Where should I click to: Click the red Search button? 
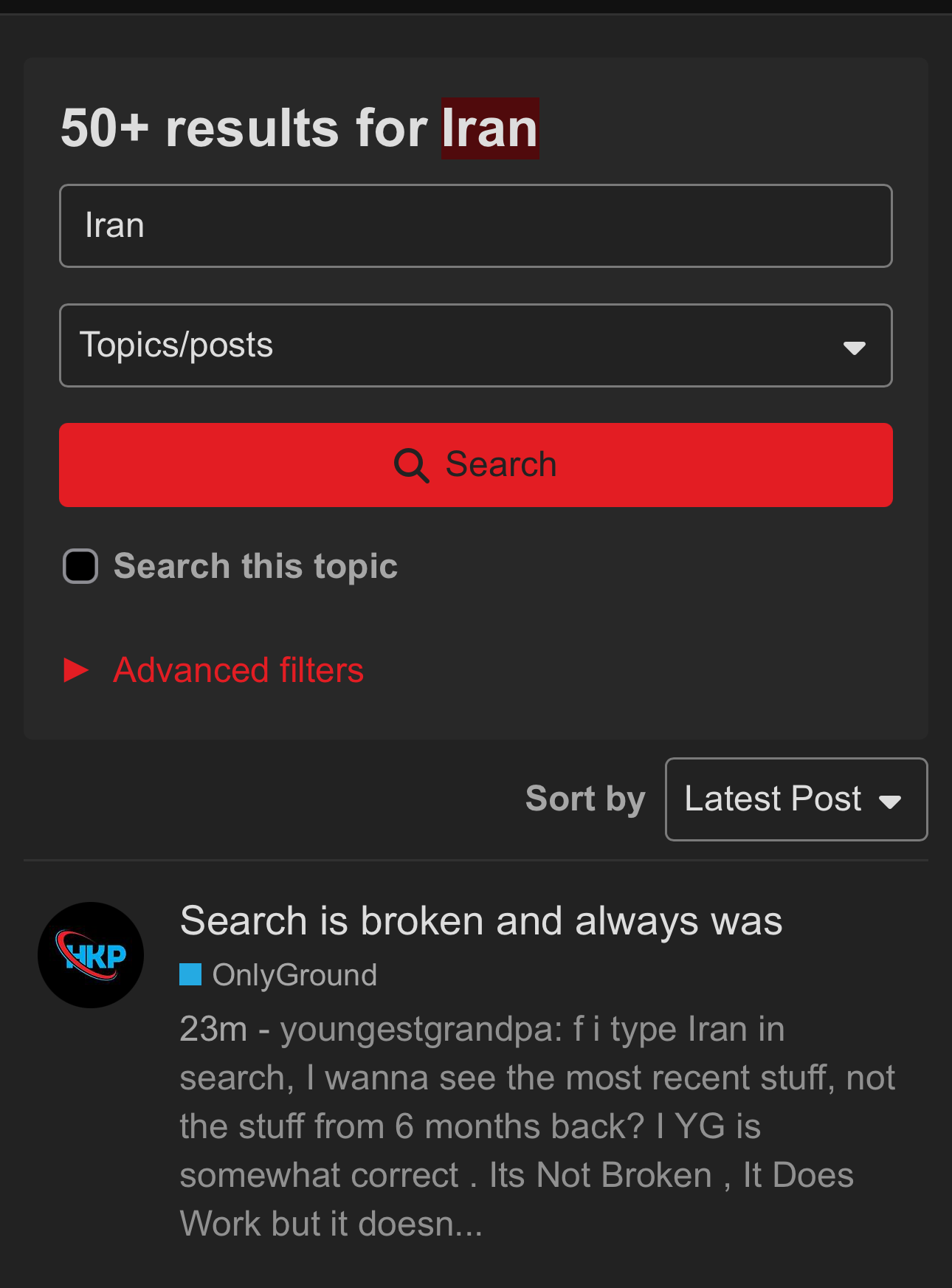coord(476,465)
